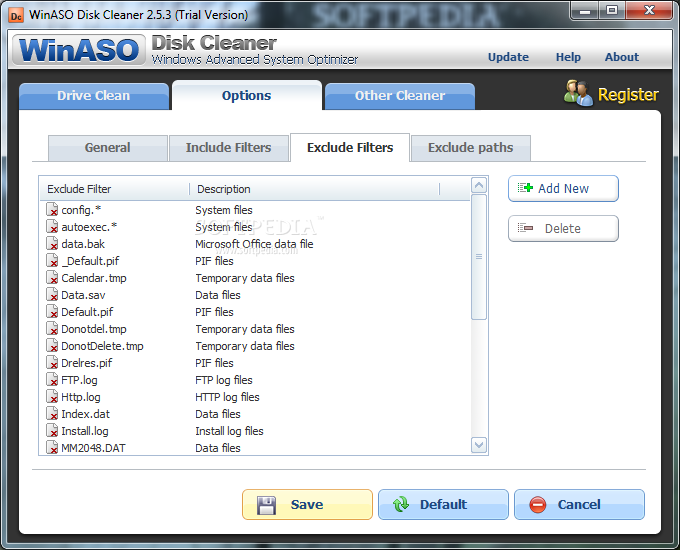Click the Delete button

(563, 228)
